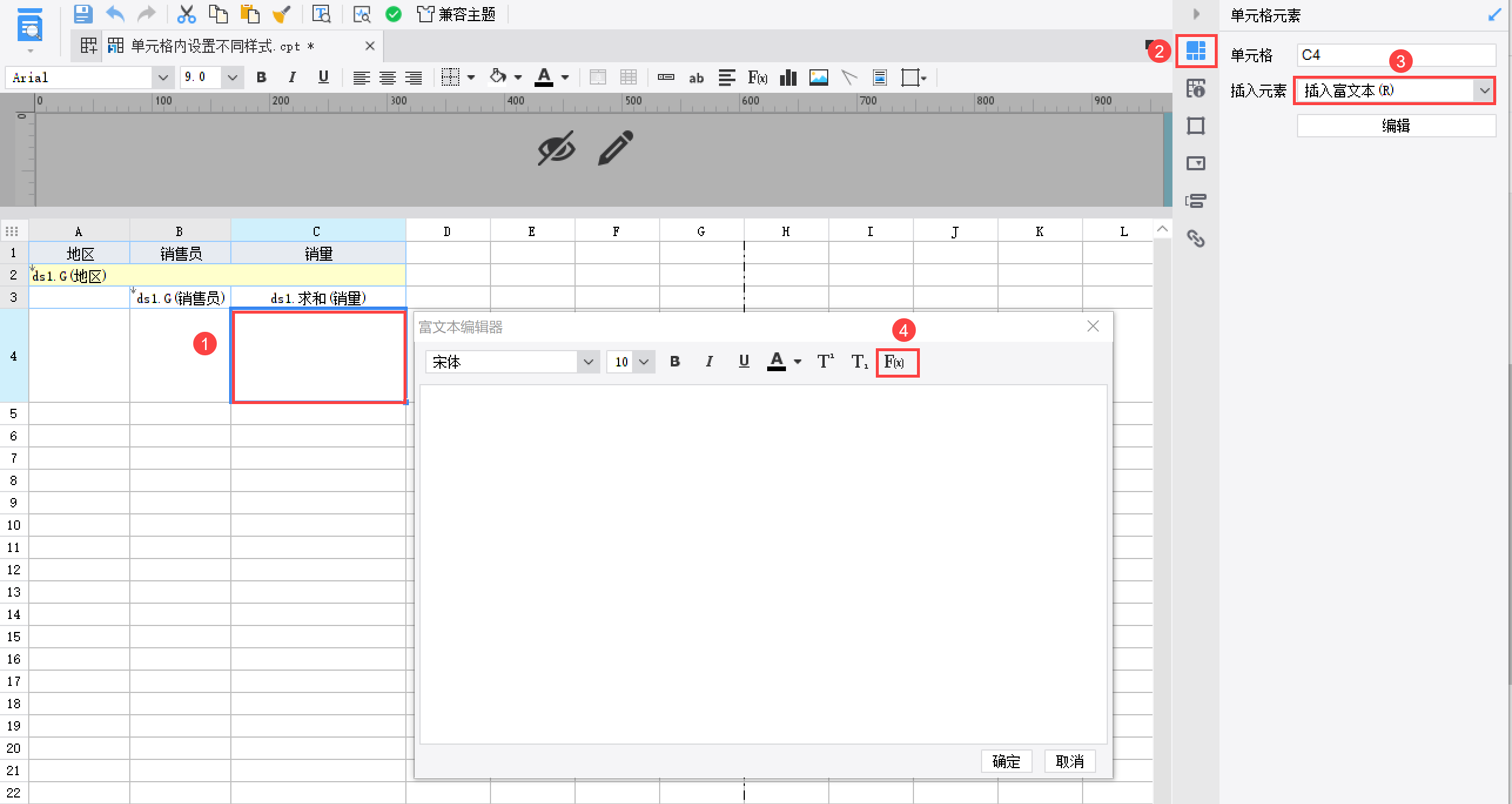Click insert chart icon in toolbar
1512x804 pixels.
pyautogui.click(x=788, y=78)
